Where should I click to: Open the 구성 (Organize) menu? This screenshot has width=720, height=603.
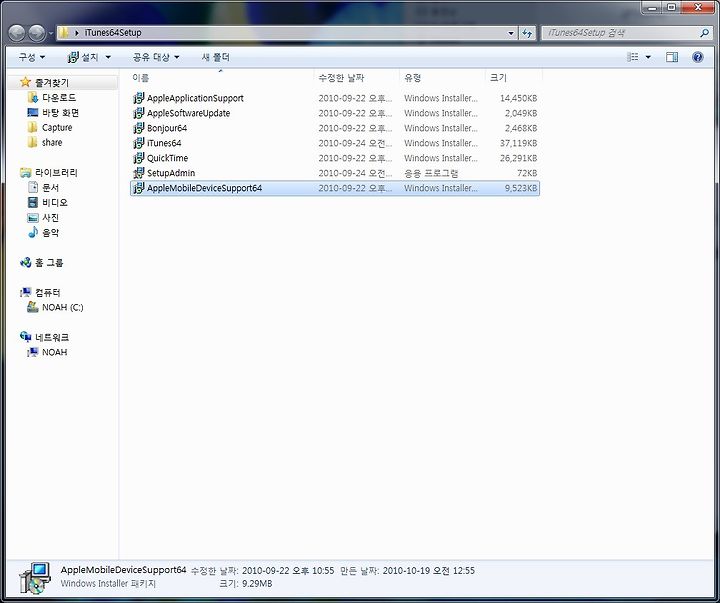tap(32, 57)
